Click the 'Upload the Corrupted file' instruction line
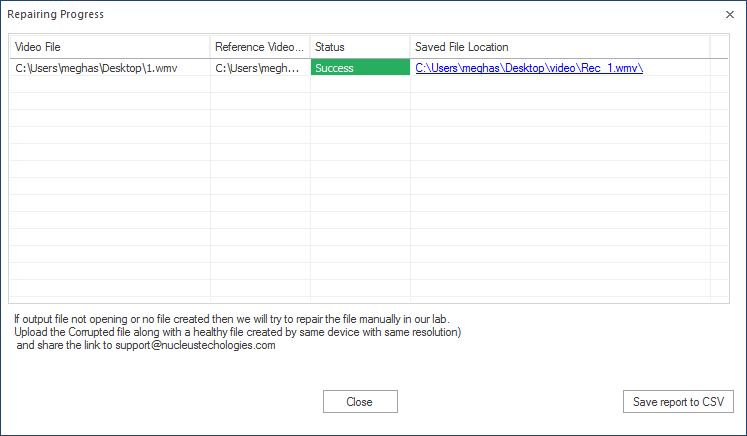Screen dimensions: 747x436 click(238, 332)
